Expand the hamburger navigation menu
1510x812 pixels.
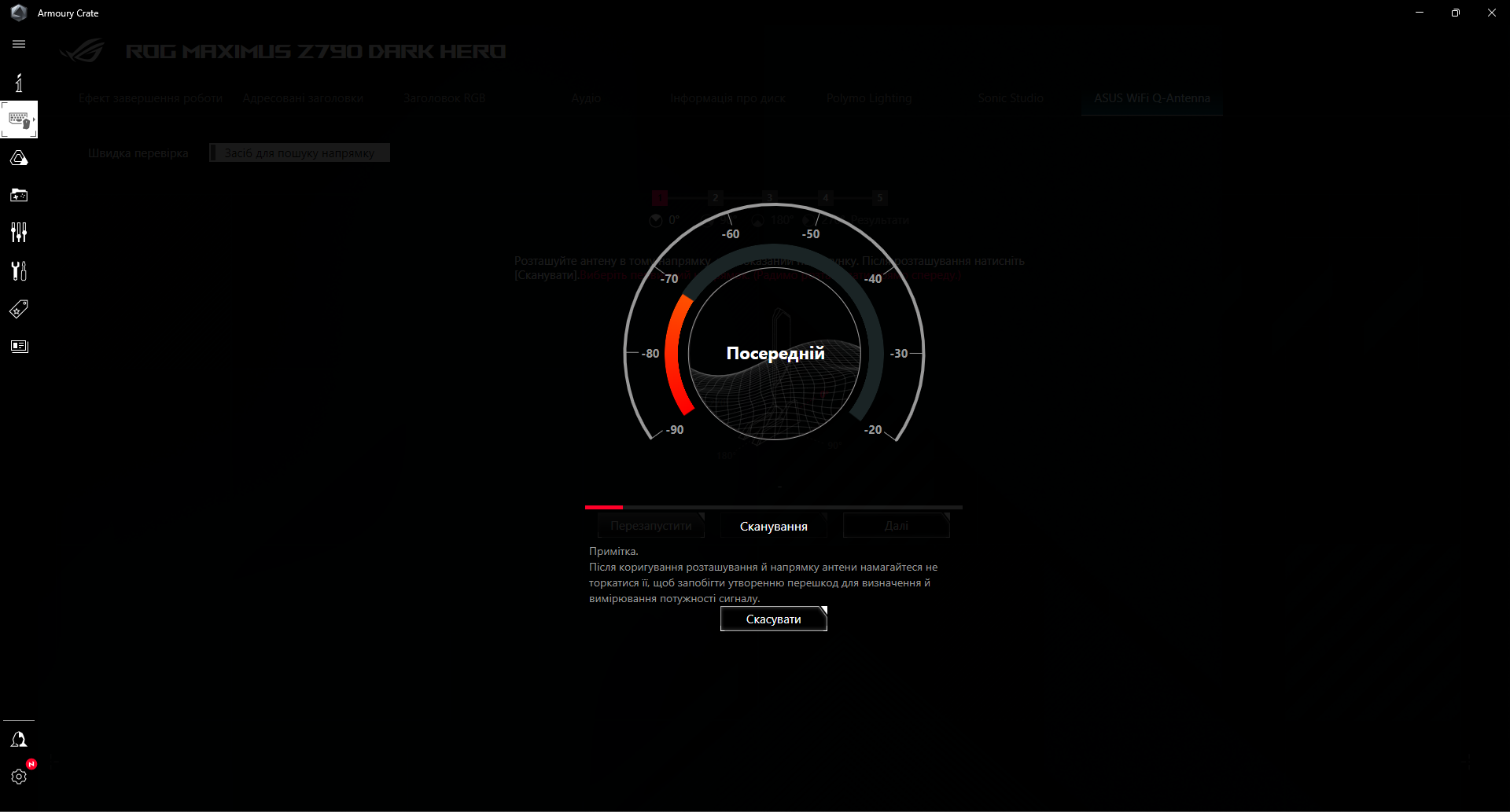pyautogui.click(x=19, y=44)
